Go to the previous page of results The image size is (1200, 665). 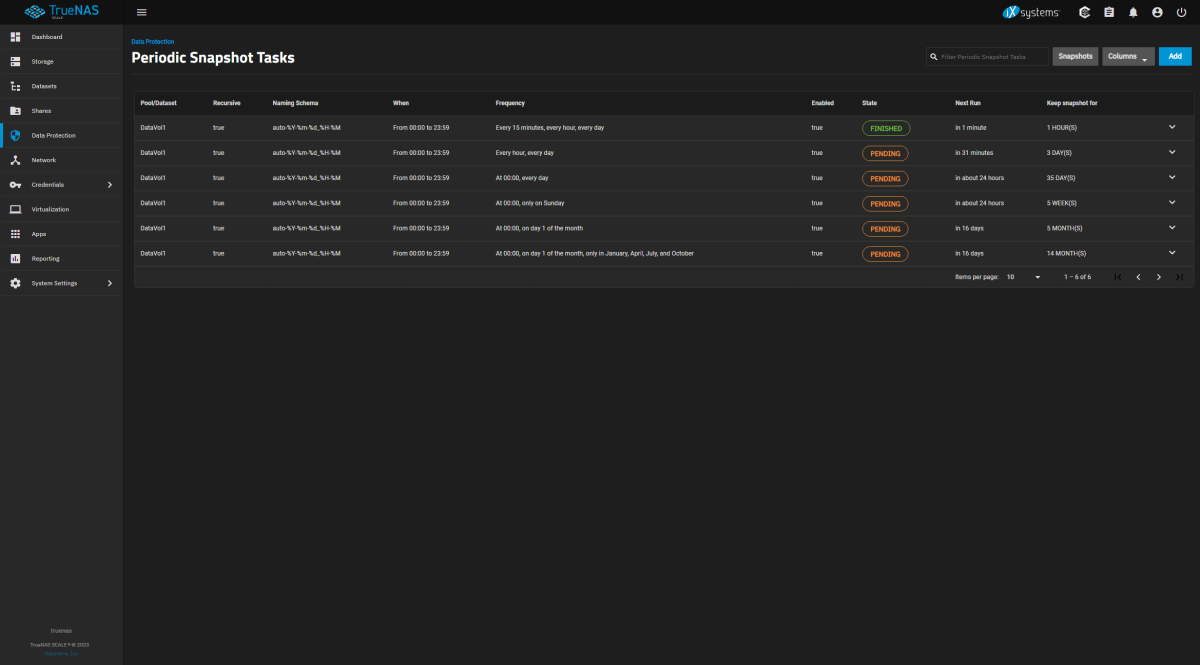[x=1138, y=277]
